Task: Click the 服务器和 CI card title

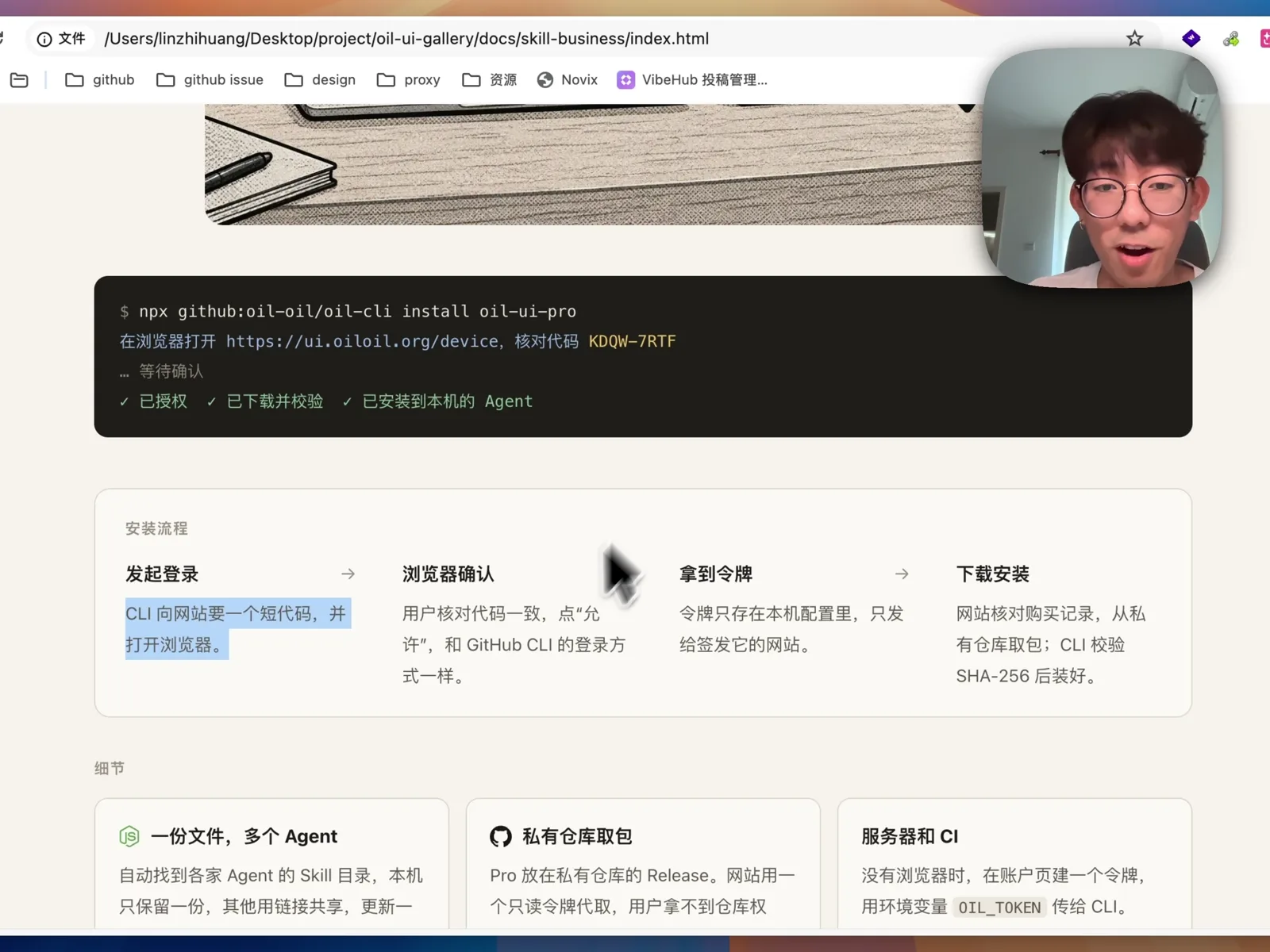Action: point(910,836)
